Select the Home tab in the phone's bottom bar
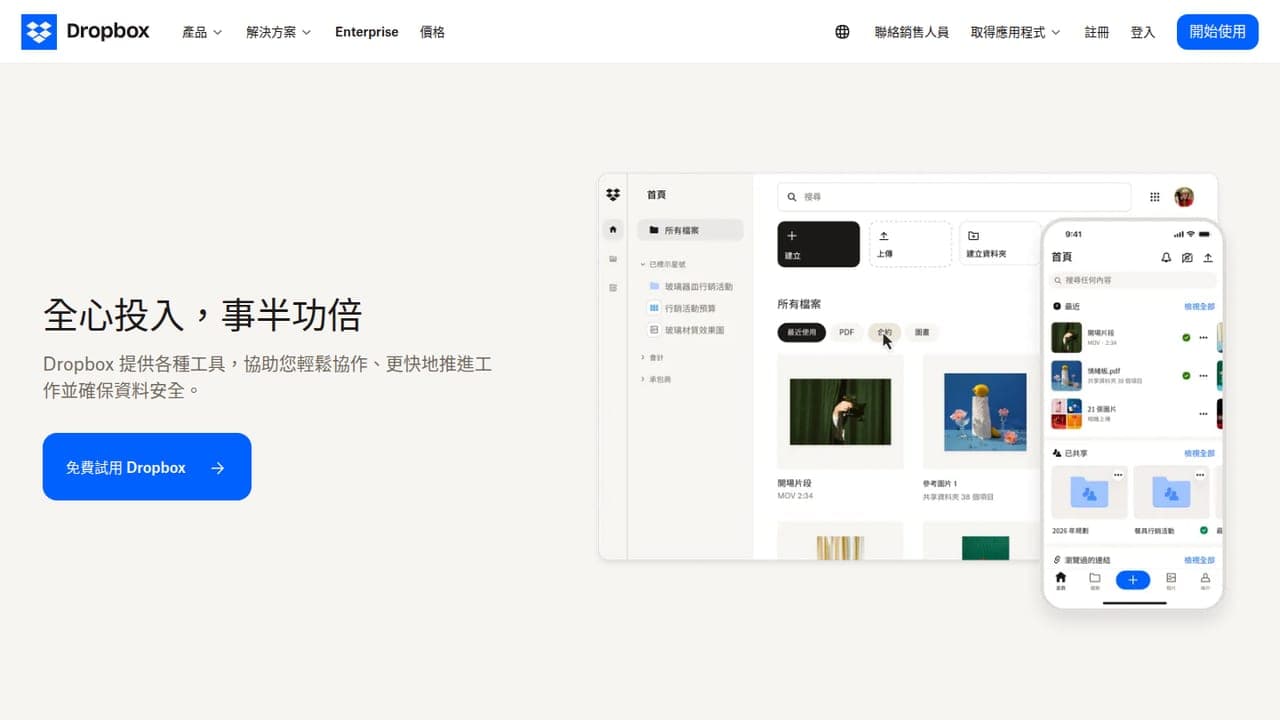Viewport: 1280px width, 720px height. 1061,581
